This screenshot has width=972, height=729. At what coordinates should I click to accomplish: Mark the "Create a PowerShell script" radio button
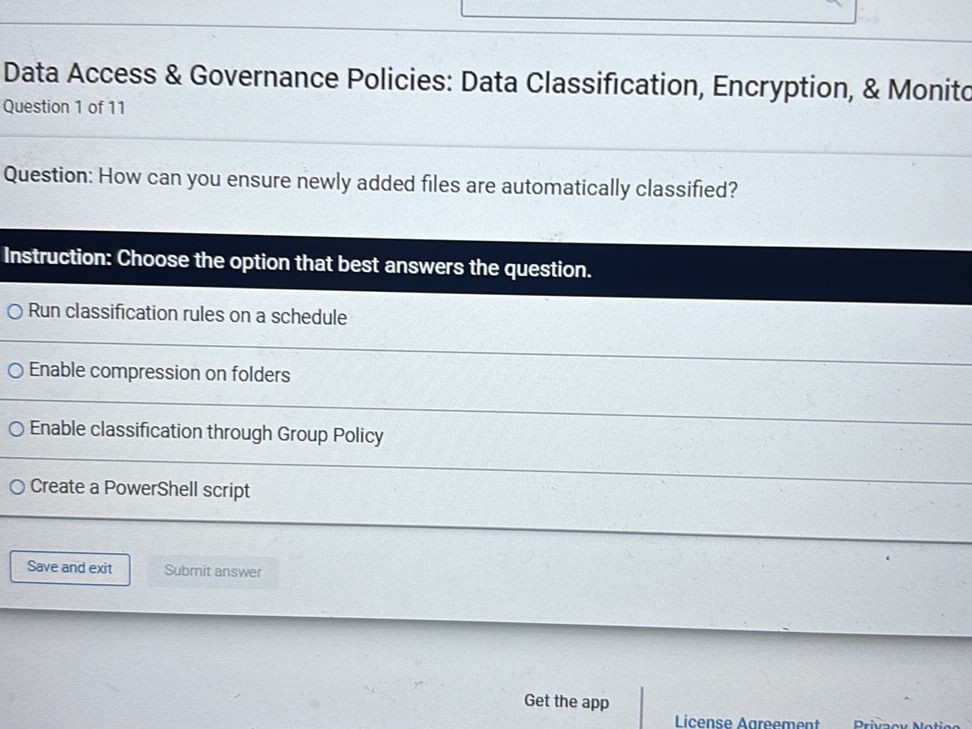tap(18, 488)
